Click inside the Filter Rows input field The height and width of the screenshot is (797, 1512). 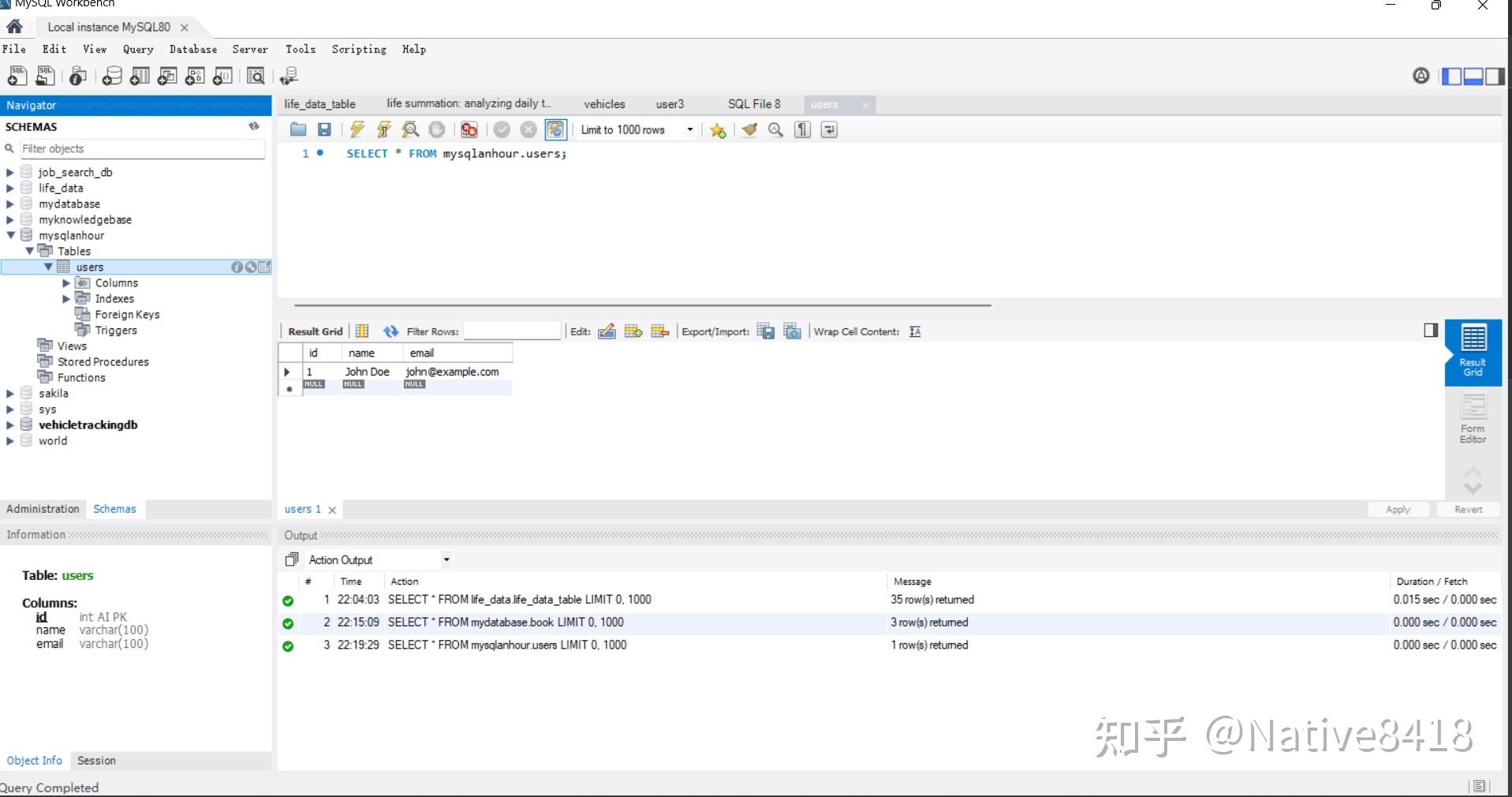tap(511, 331)
